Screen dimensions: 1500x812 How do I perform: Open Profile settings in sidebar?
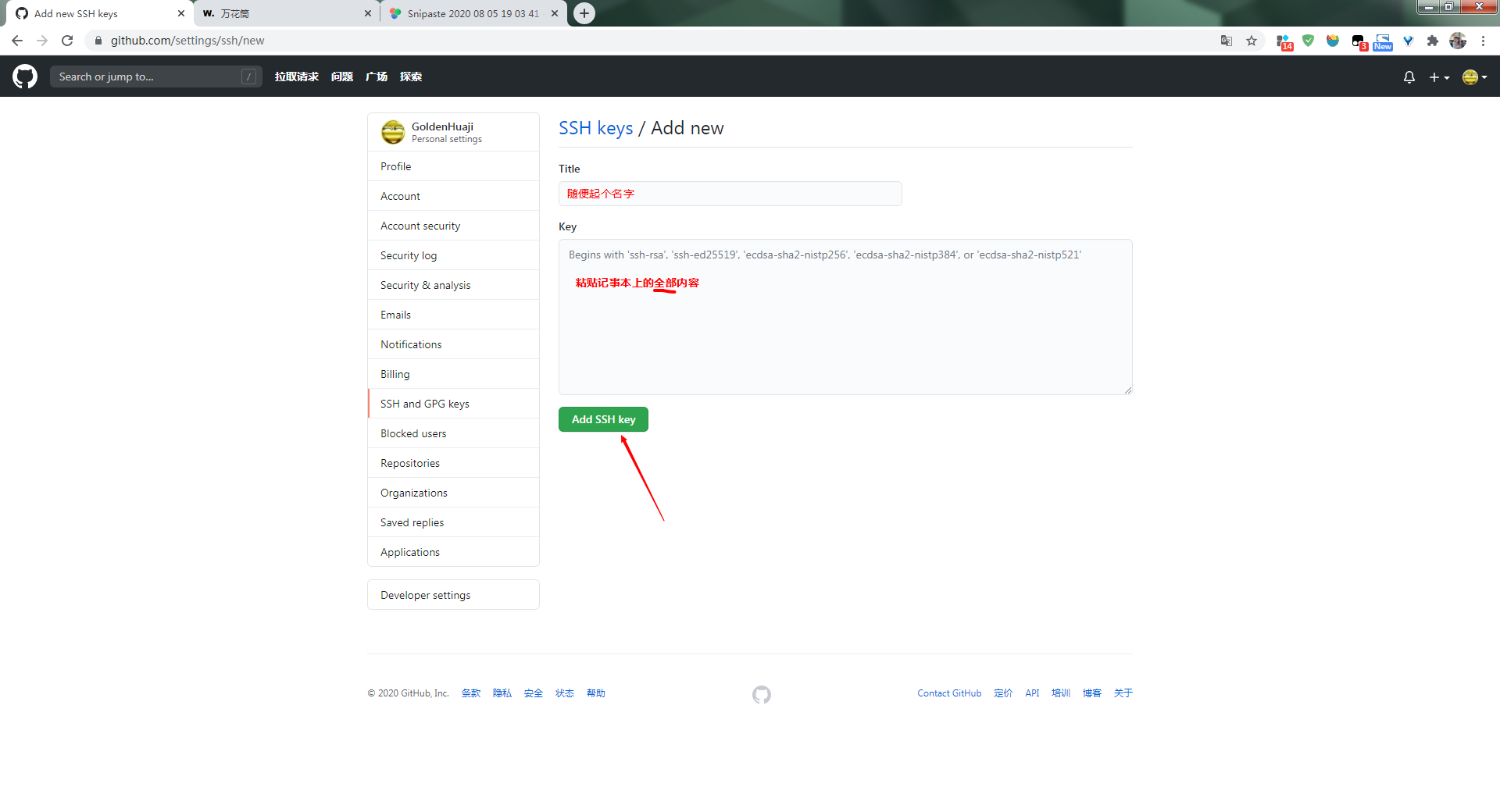click(453, 166)
